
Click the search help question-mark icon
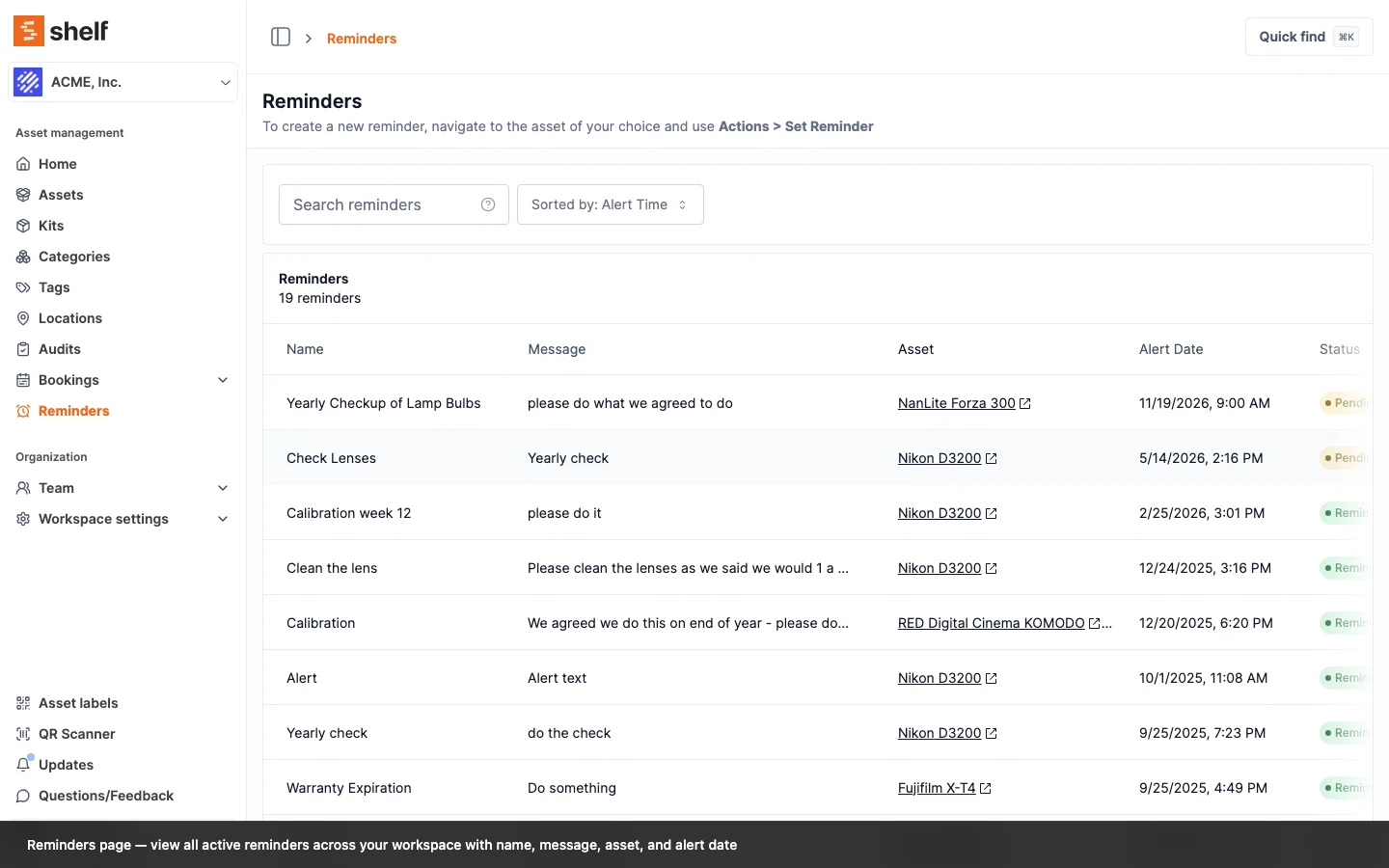(x=488, y=204)
